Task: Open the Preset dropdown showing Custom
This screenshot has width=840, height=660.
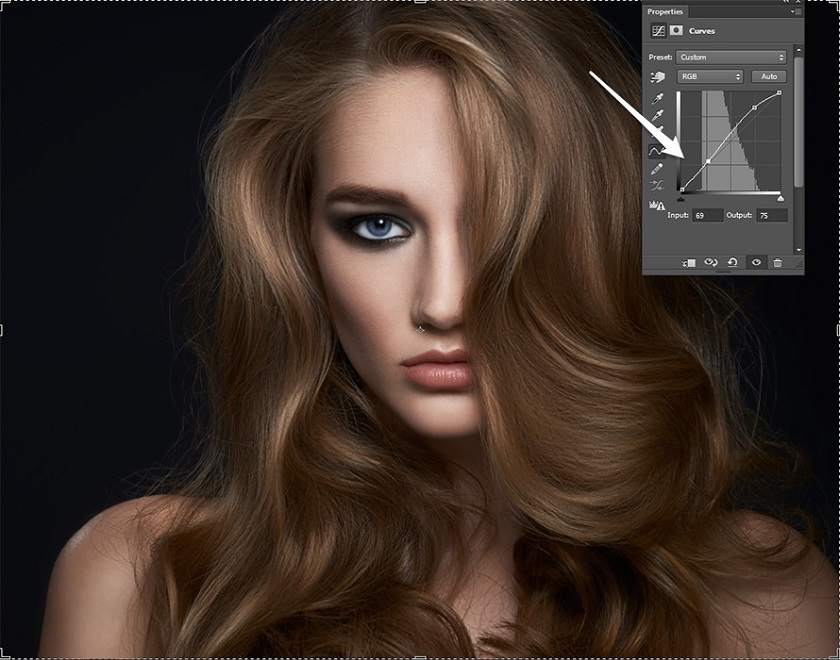Action: [x=732, y=57]
